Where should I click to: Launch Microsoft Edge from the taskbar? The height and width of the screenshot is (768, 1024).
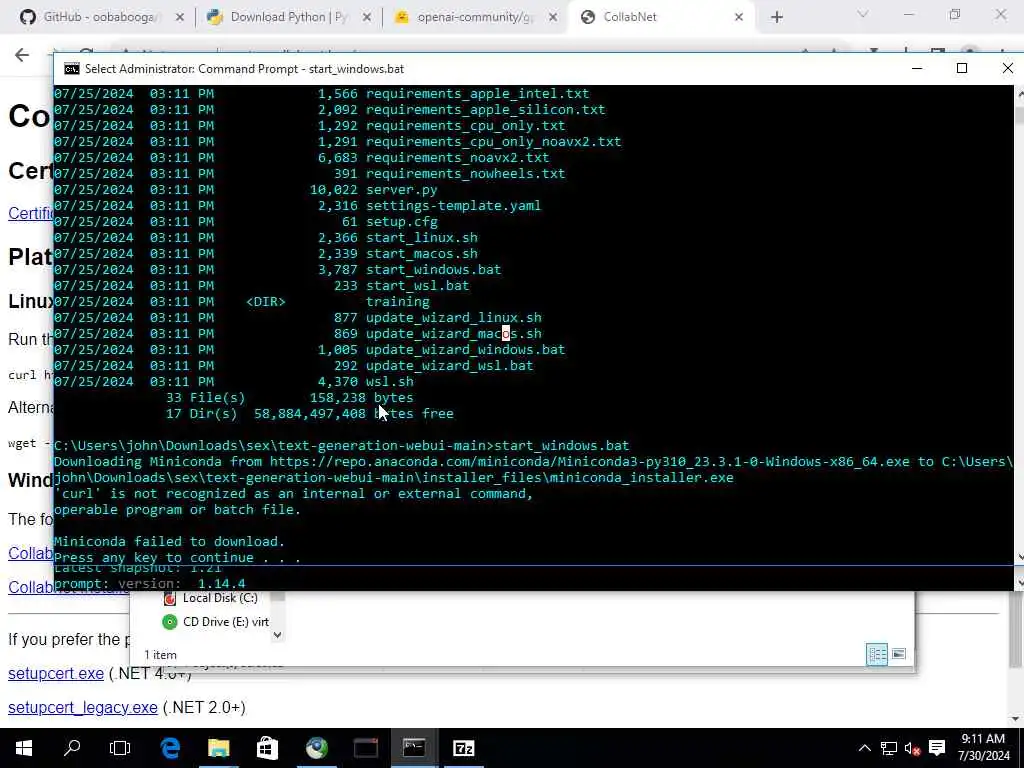(x=170, y=748)
